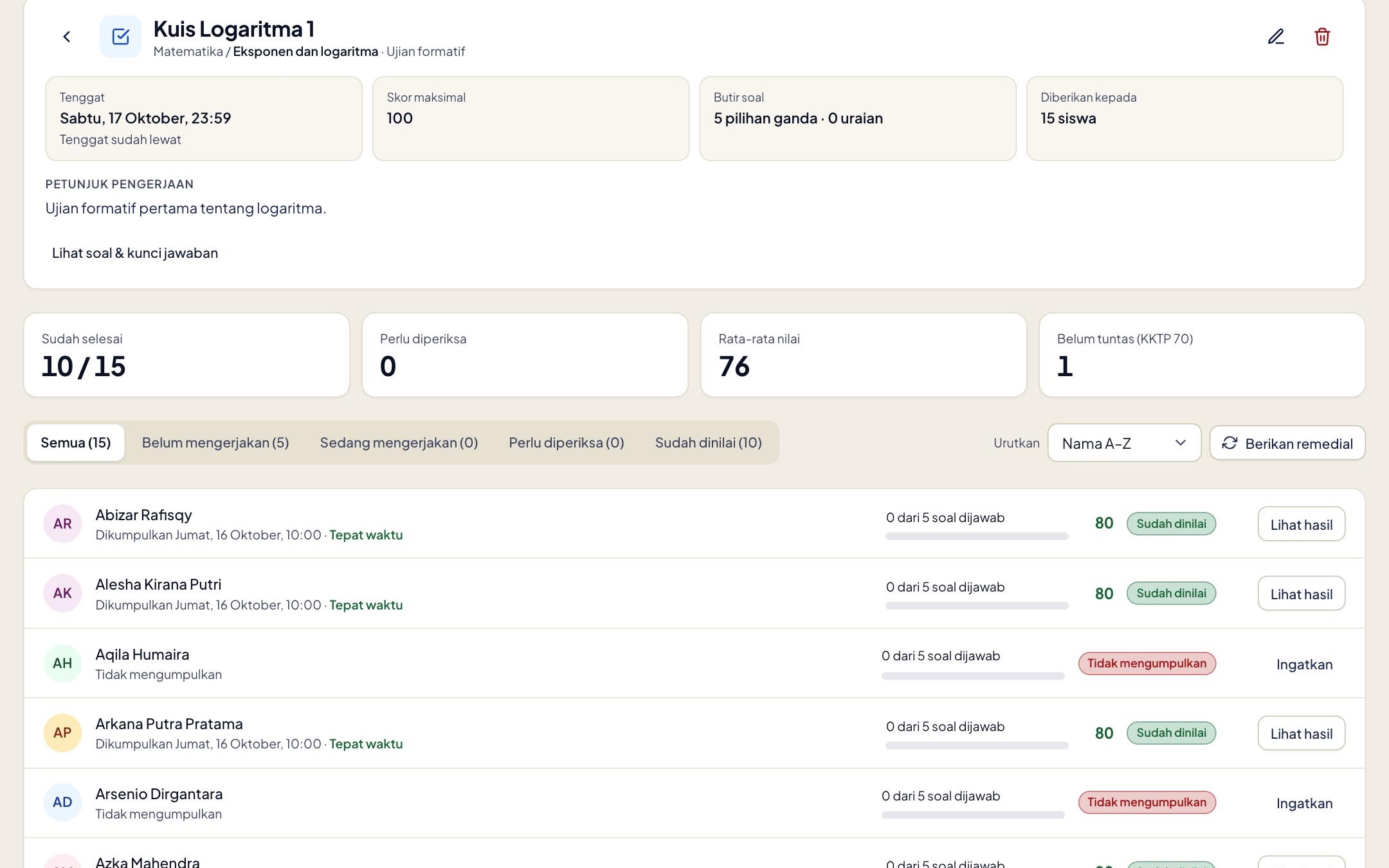Image resolution: width=1389 pixels, height=868 pixels.
Task: Click the Perlu diperiksa 0 summary card
Action: 525,355
